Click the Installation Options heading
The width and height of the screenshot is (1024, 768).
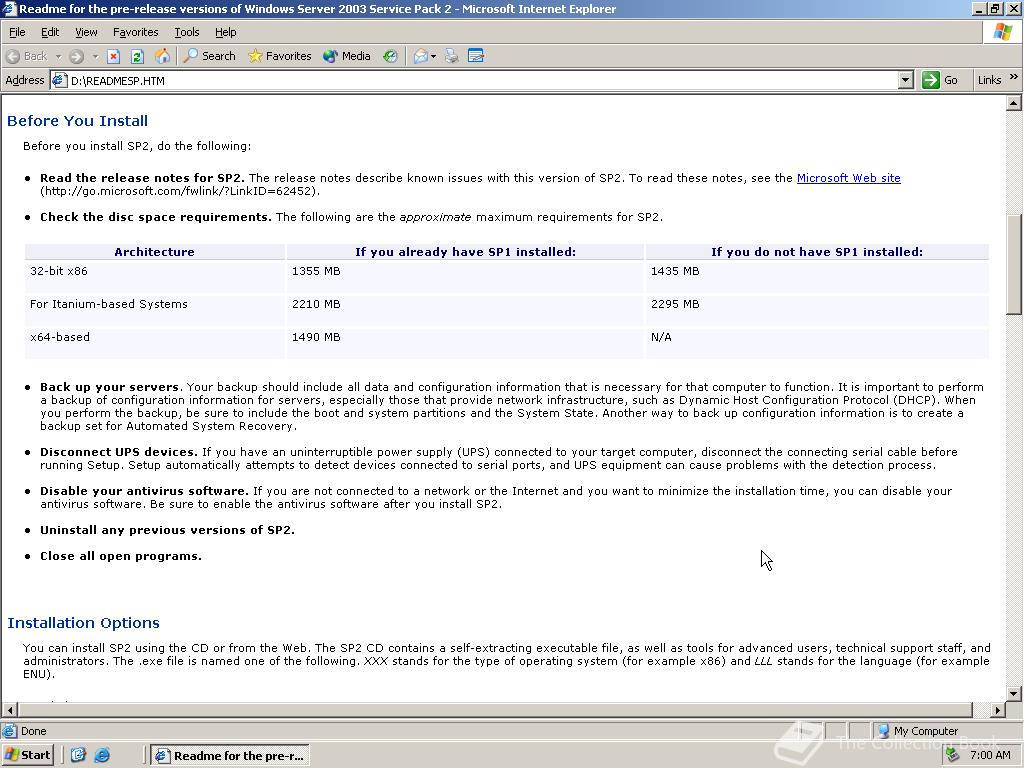pos(84,623)
